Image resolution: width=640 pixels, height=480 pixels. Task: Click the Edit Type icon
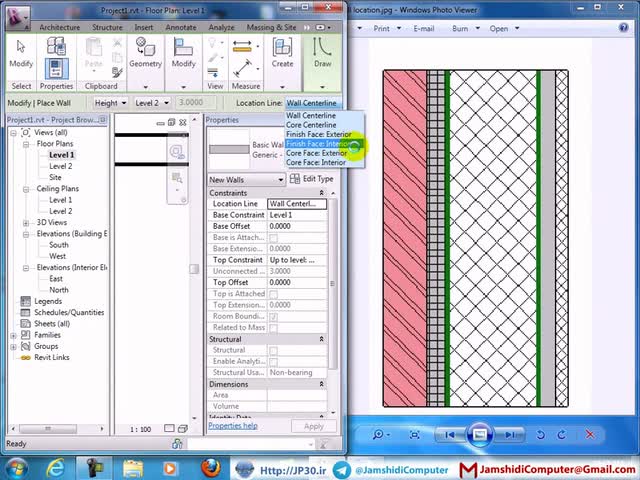click(294, 179)
